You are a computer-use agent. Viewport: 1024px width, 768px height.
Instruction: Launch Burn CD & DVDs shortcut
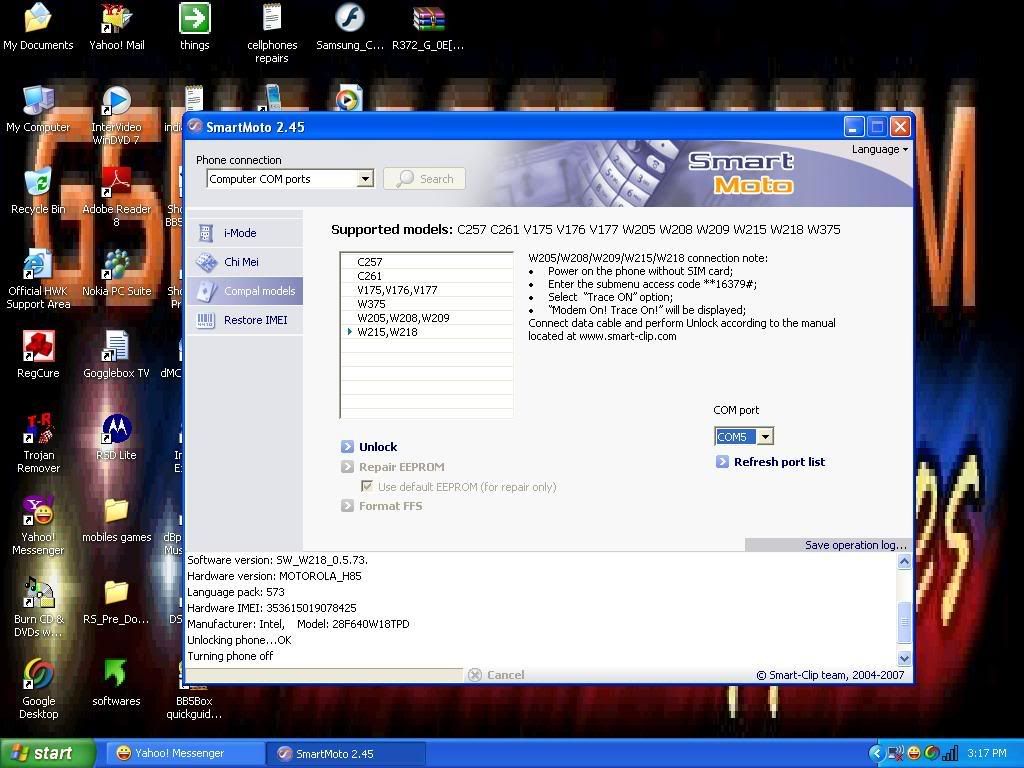click(38, 607)
